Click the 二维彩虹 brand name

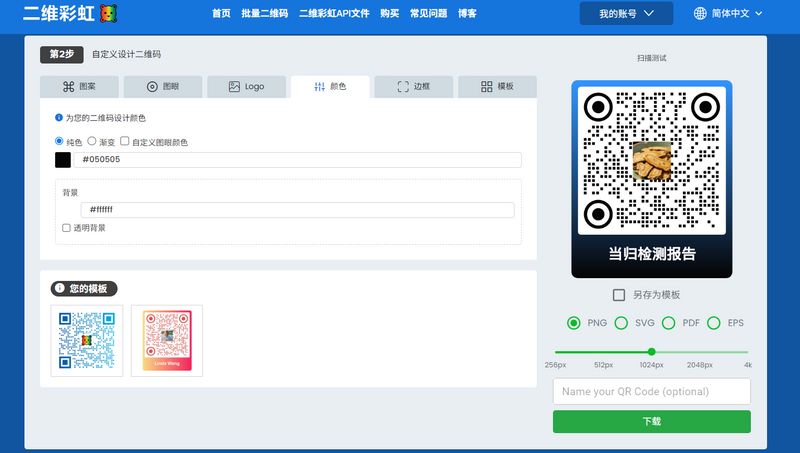click(x=59, y=13)
